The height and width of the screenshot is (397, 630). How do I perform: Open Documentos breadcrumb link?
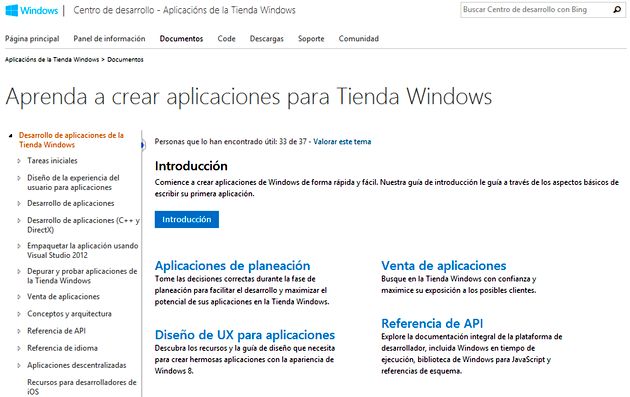[x=125, y=59]
